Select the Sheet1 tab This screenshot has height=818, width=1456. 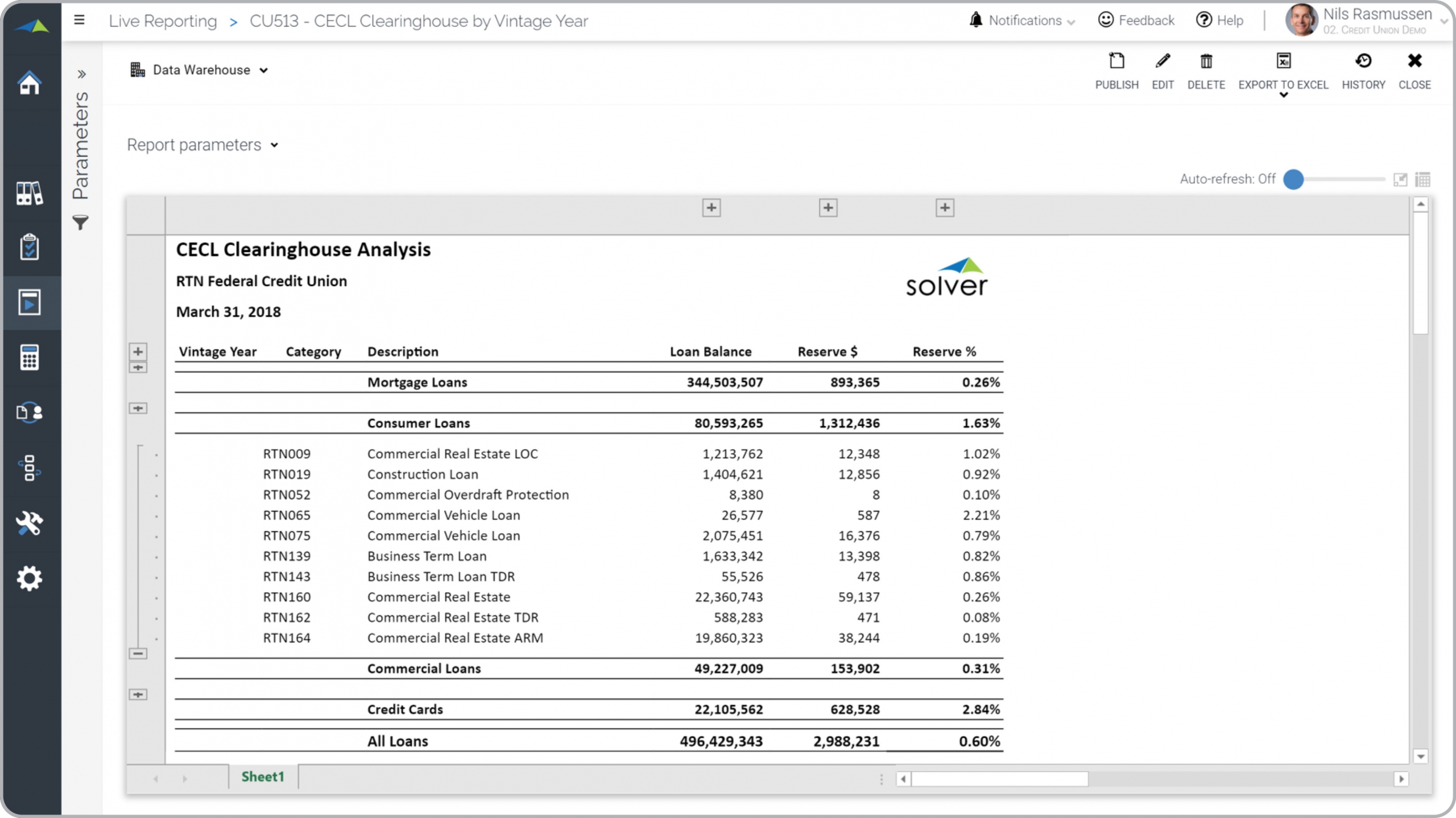[x=263, y=777]
